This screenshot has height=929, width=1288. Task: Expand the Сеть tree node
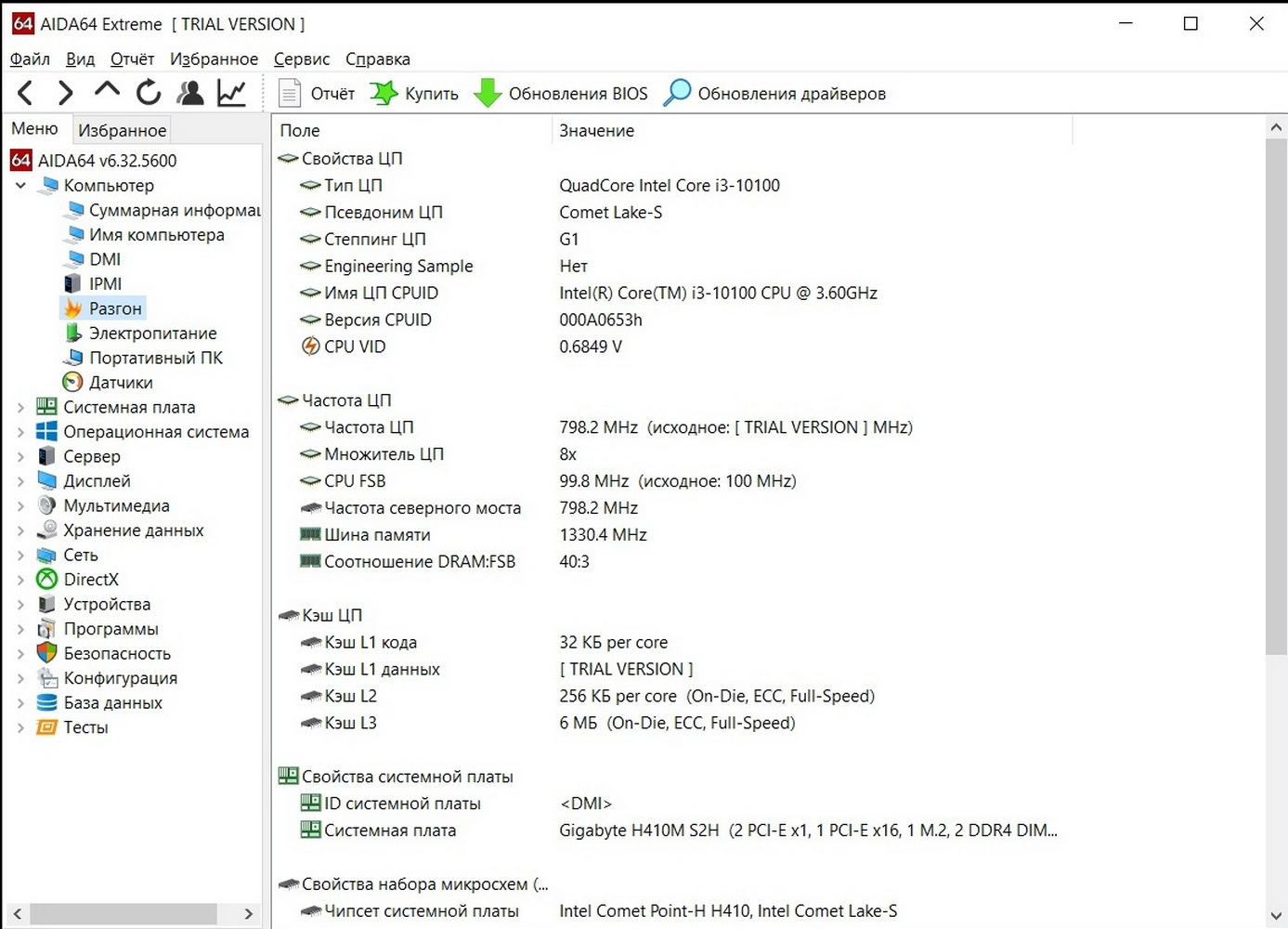click(20, 555)
